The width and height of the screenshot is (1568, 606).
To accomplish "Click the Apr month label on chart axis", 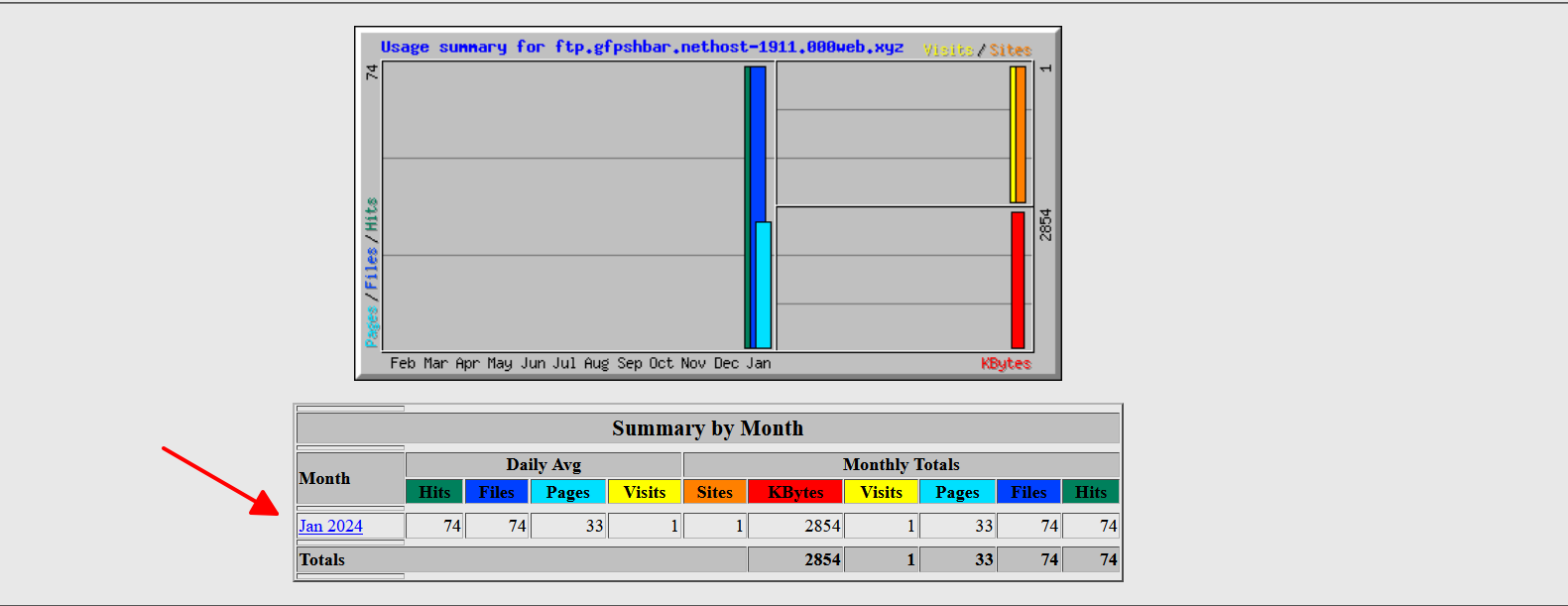I will coord(467,363).
